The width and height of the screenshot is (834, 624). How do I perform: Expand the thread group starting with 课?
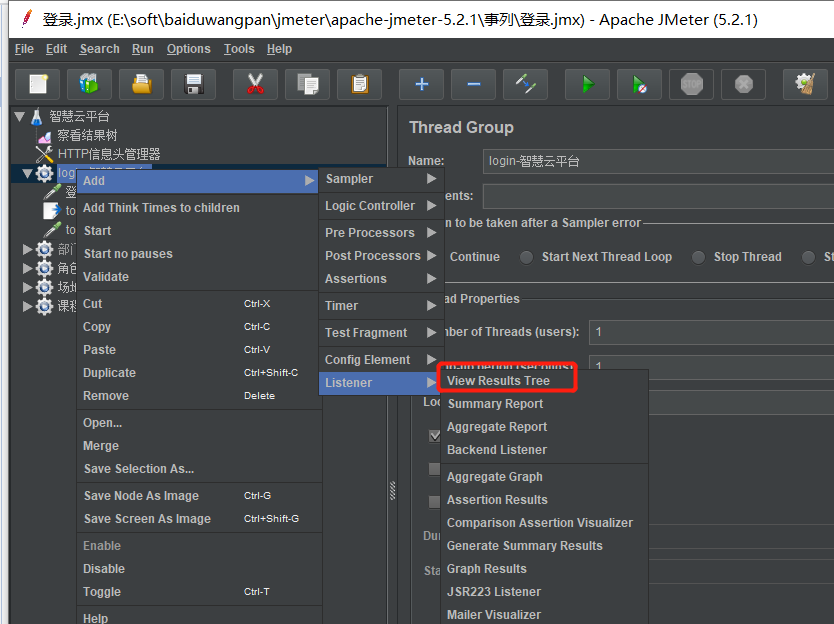pyautogui.click(x=27, y=306)
